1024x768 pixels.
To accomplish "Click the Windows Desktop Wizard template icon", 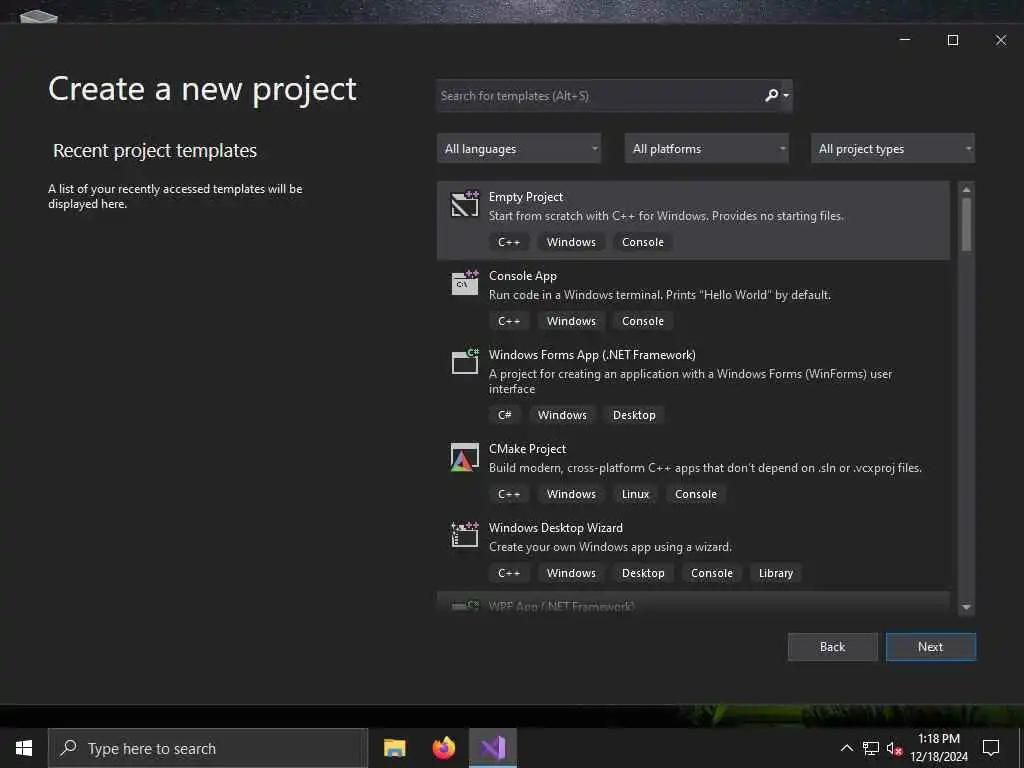I will pyautogui.click(x=464, y=535).
